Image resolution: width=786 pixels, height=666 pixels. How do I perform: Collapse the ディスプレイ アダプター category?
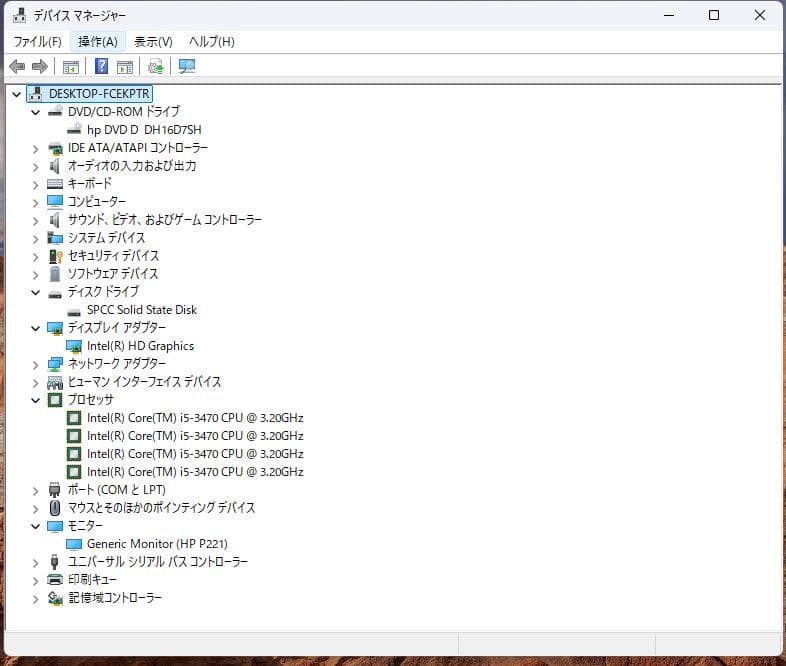pyautogui.click(x=36, y=328)
